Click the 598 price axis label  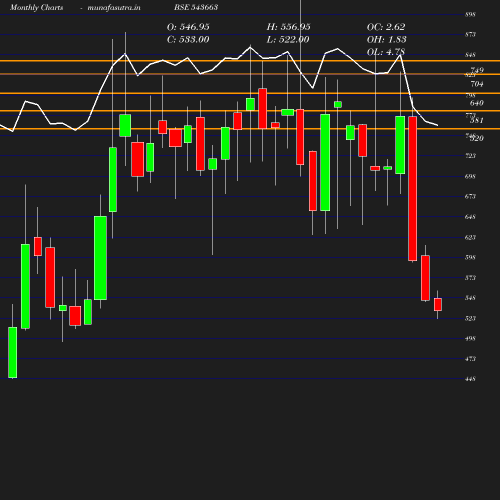470,257
